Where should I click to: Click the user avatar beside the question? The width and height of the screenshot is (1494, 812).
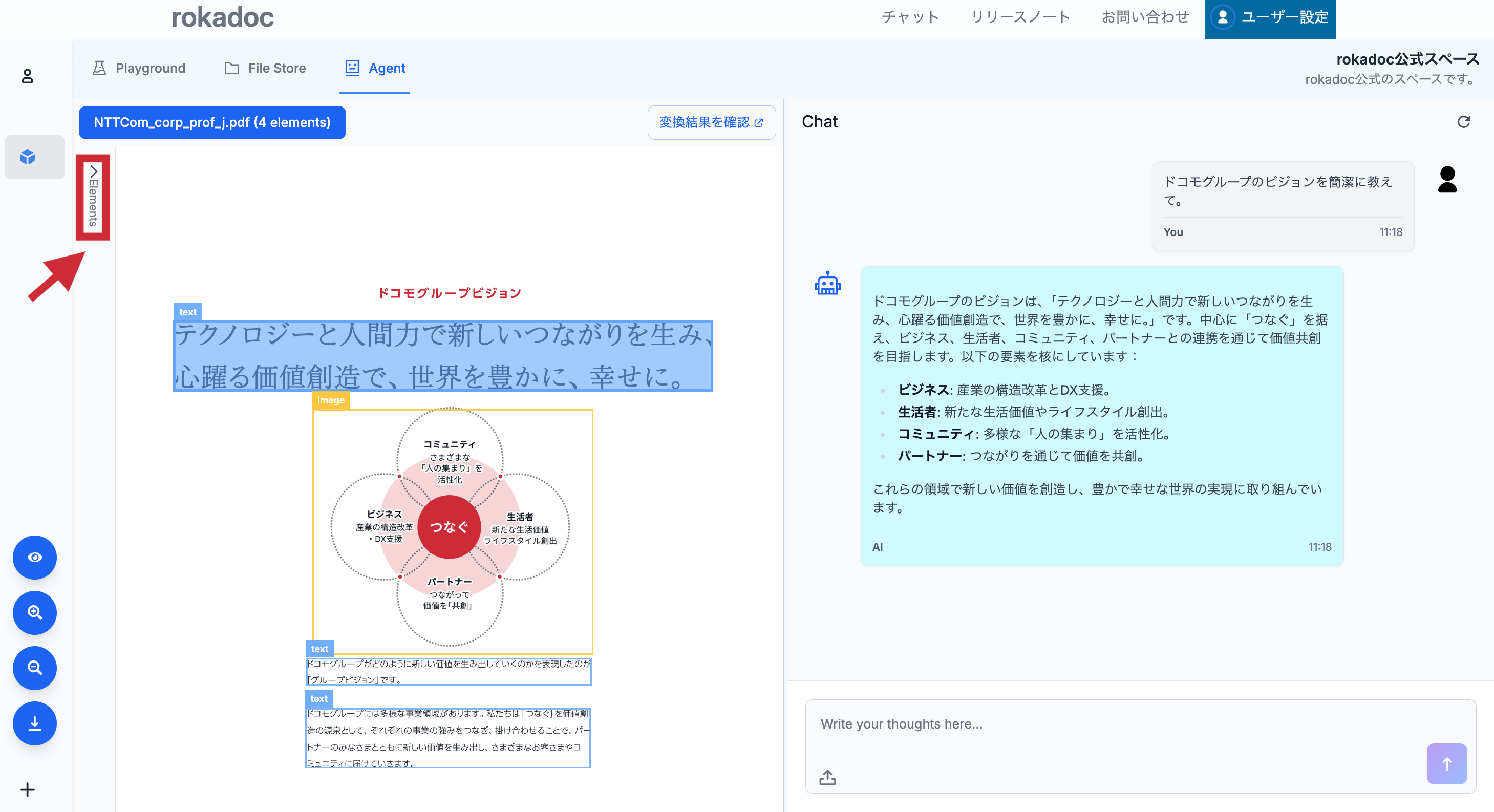tap(1447, 179)
